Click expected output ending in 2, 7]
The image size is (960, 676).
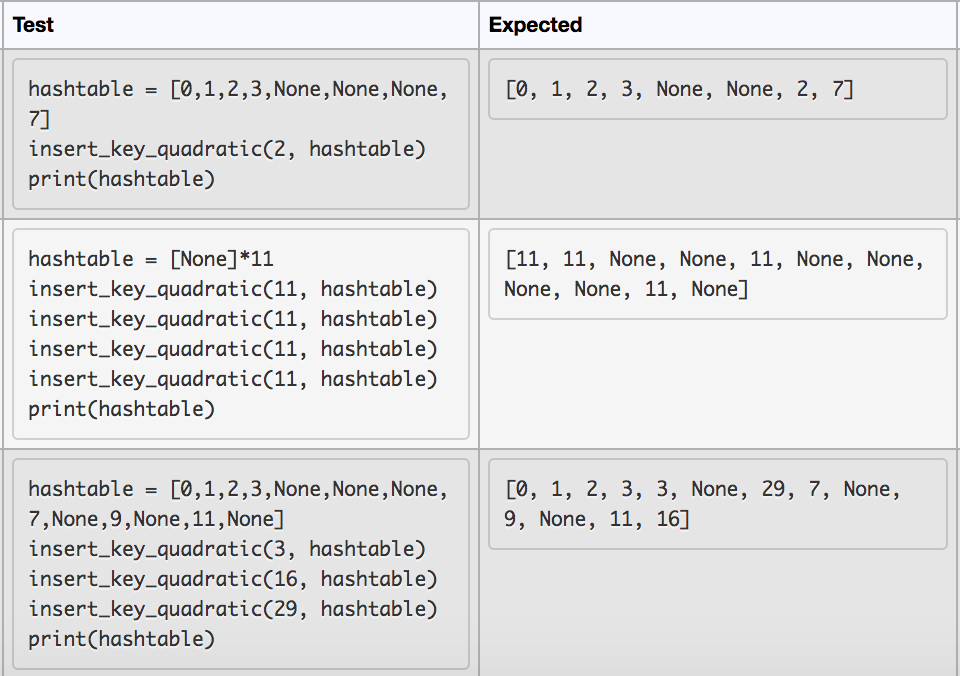(x=680, y=89)
